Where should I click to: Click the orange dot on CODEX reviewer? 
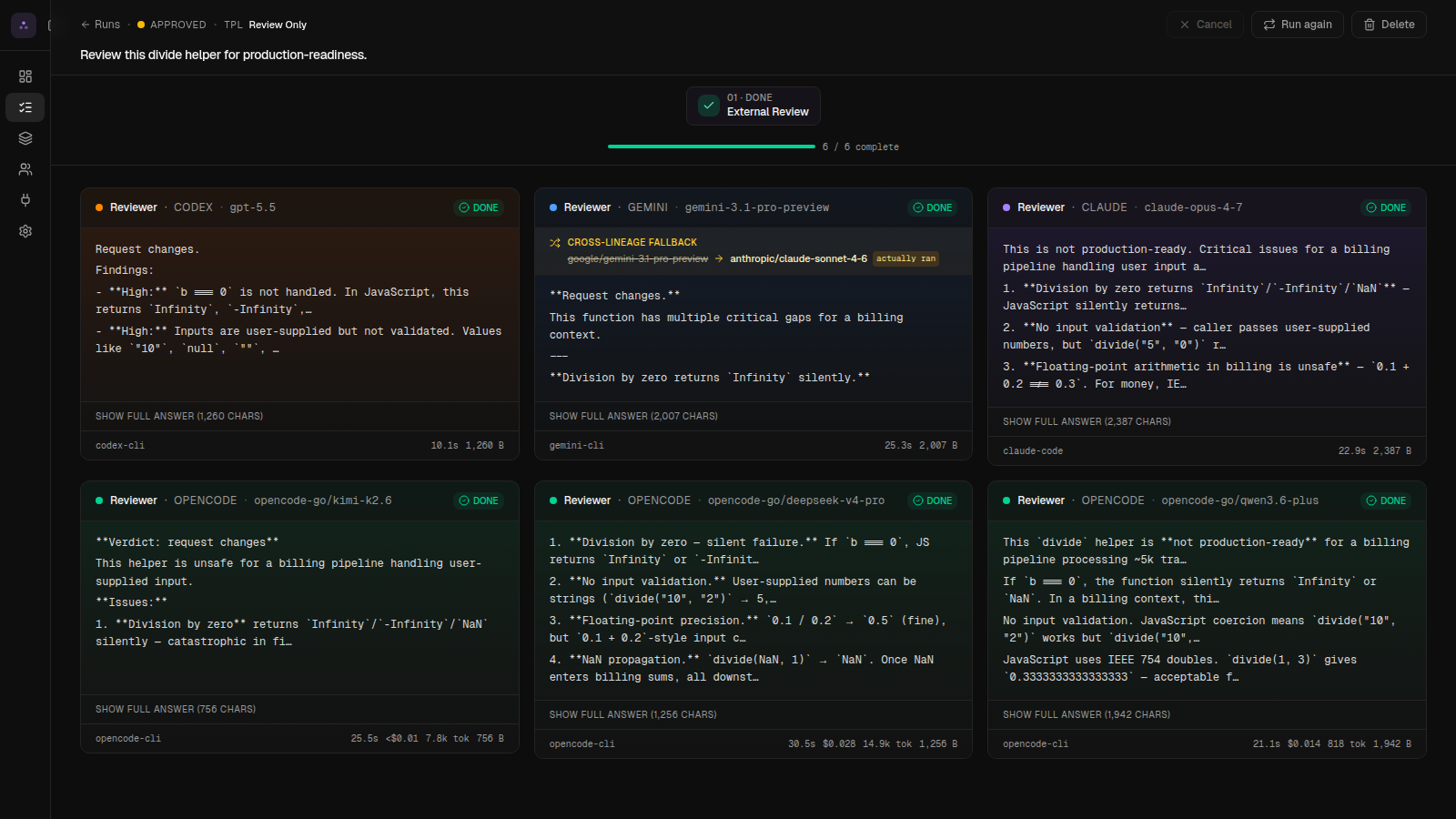point(99,207)
